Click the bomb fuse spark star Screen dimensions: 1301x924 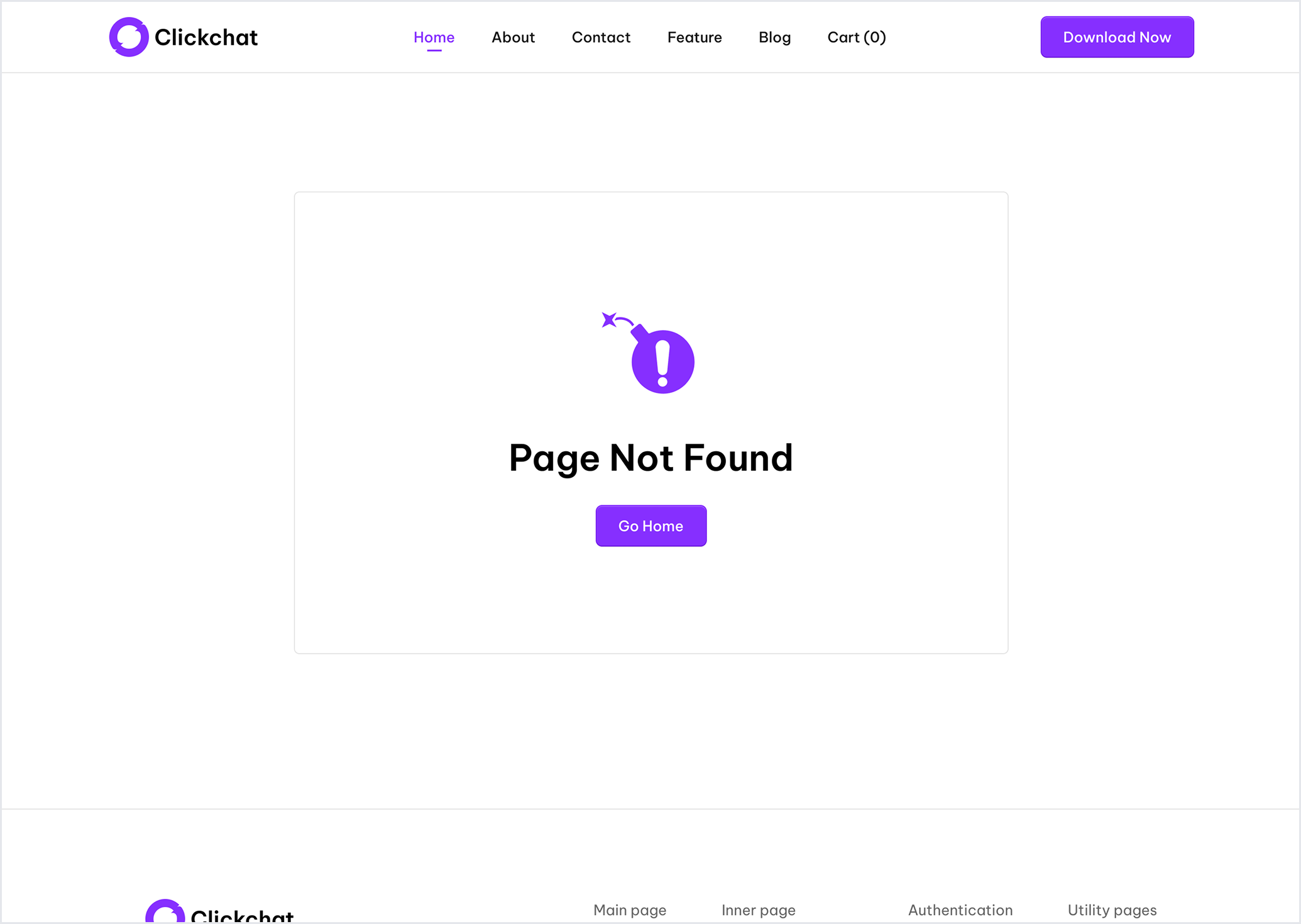(x=608, y=320)
